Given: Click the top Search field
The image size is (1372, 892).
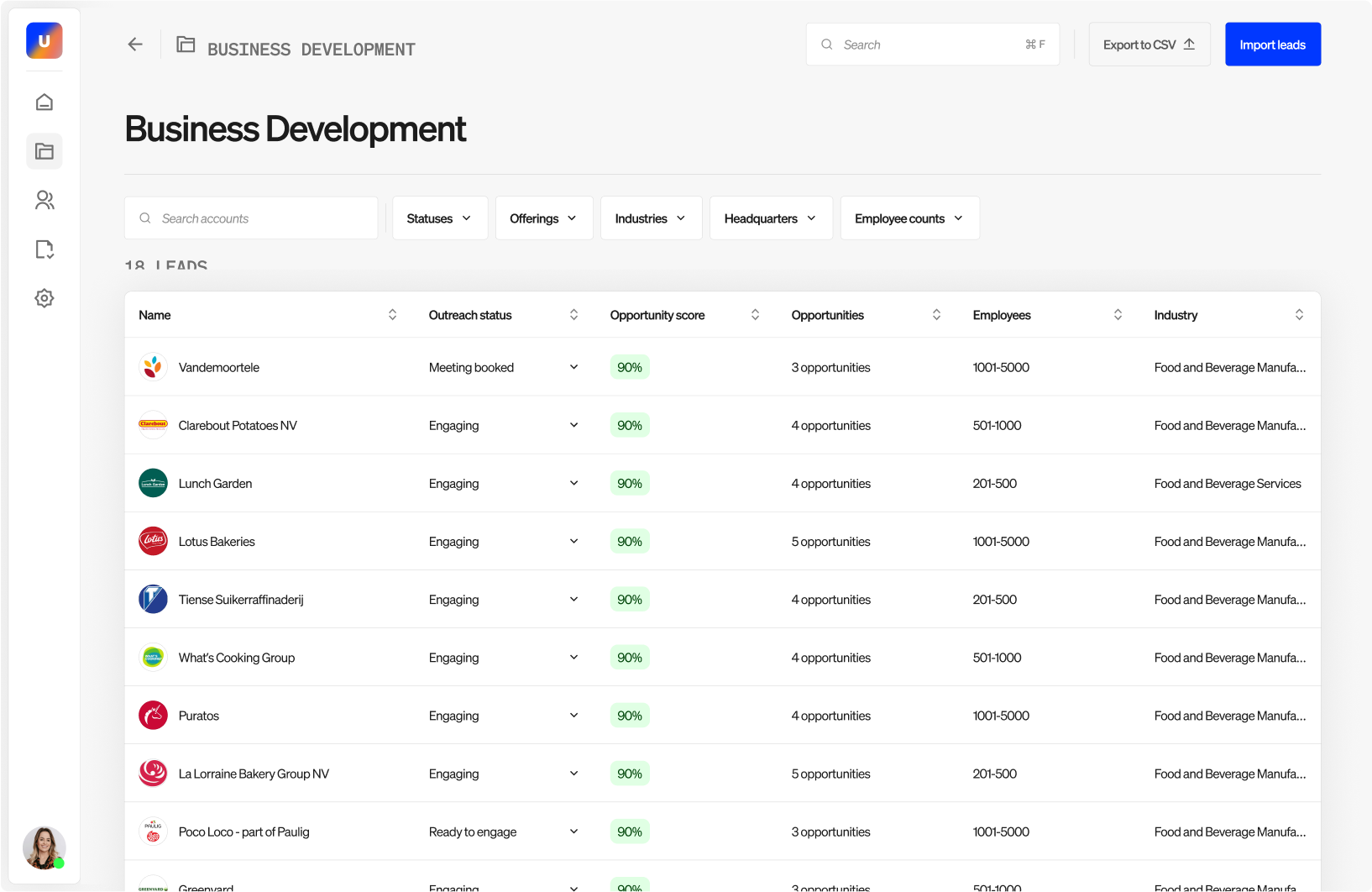Looking at the screenshot, I should tap(933, 45).
